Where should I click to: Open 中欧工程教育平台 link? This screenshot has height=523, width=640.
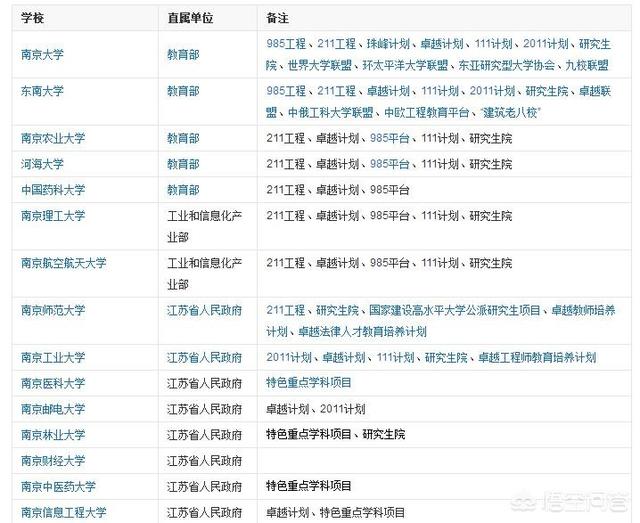coord(427,112)
